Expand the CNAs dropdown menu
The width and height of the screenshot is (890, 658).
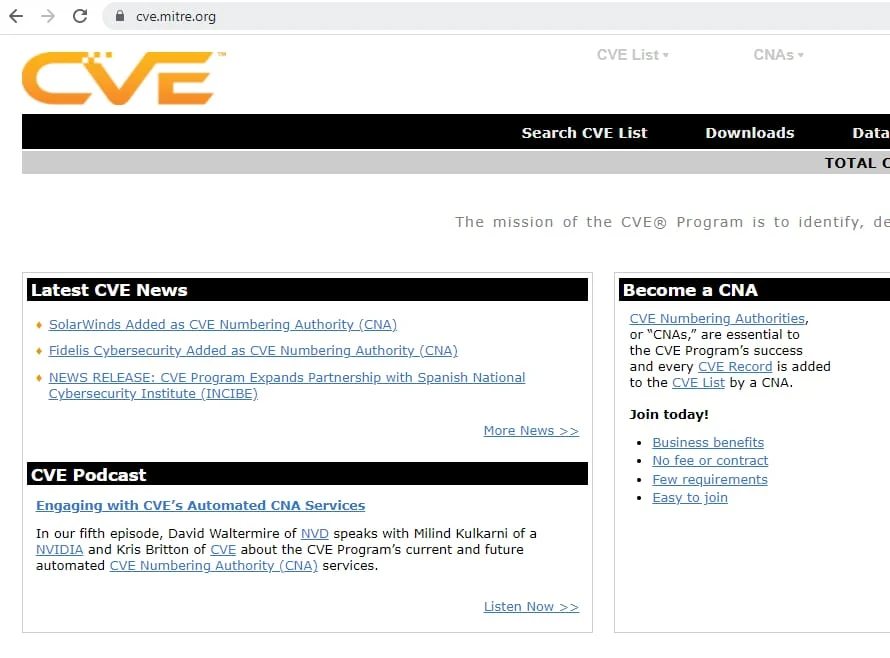tap(778, 55)
